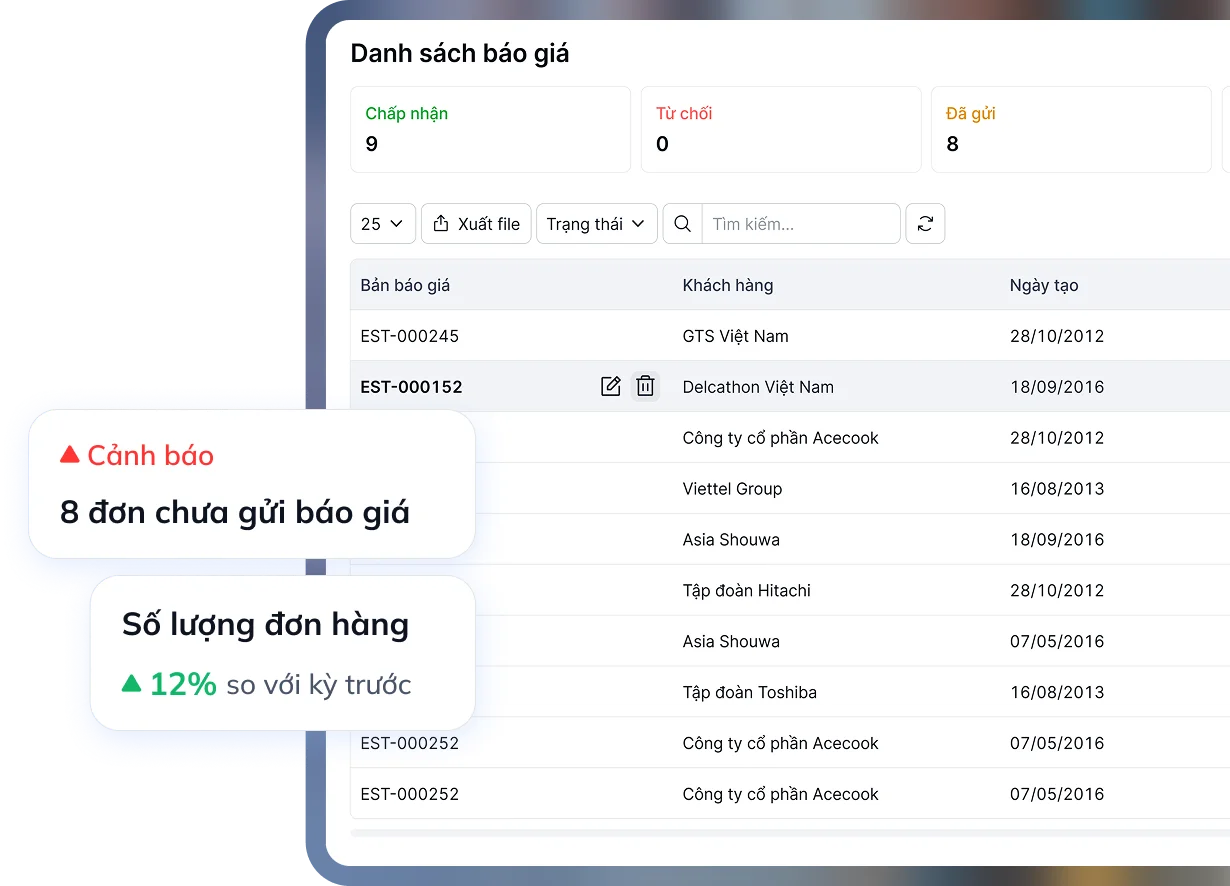
Task: Click the Xuất file button
Action: pos(476,224)
